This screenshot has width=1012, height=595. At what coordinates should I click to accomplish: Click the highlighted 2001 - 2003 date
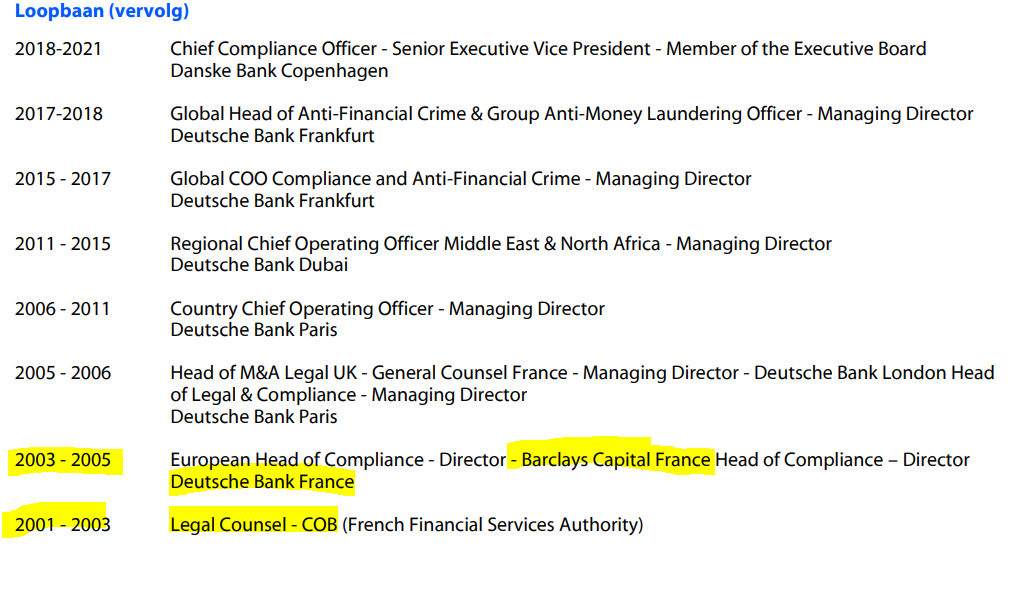pos(62,524)
